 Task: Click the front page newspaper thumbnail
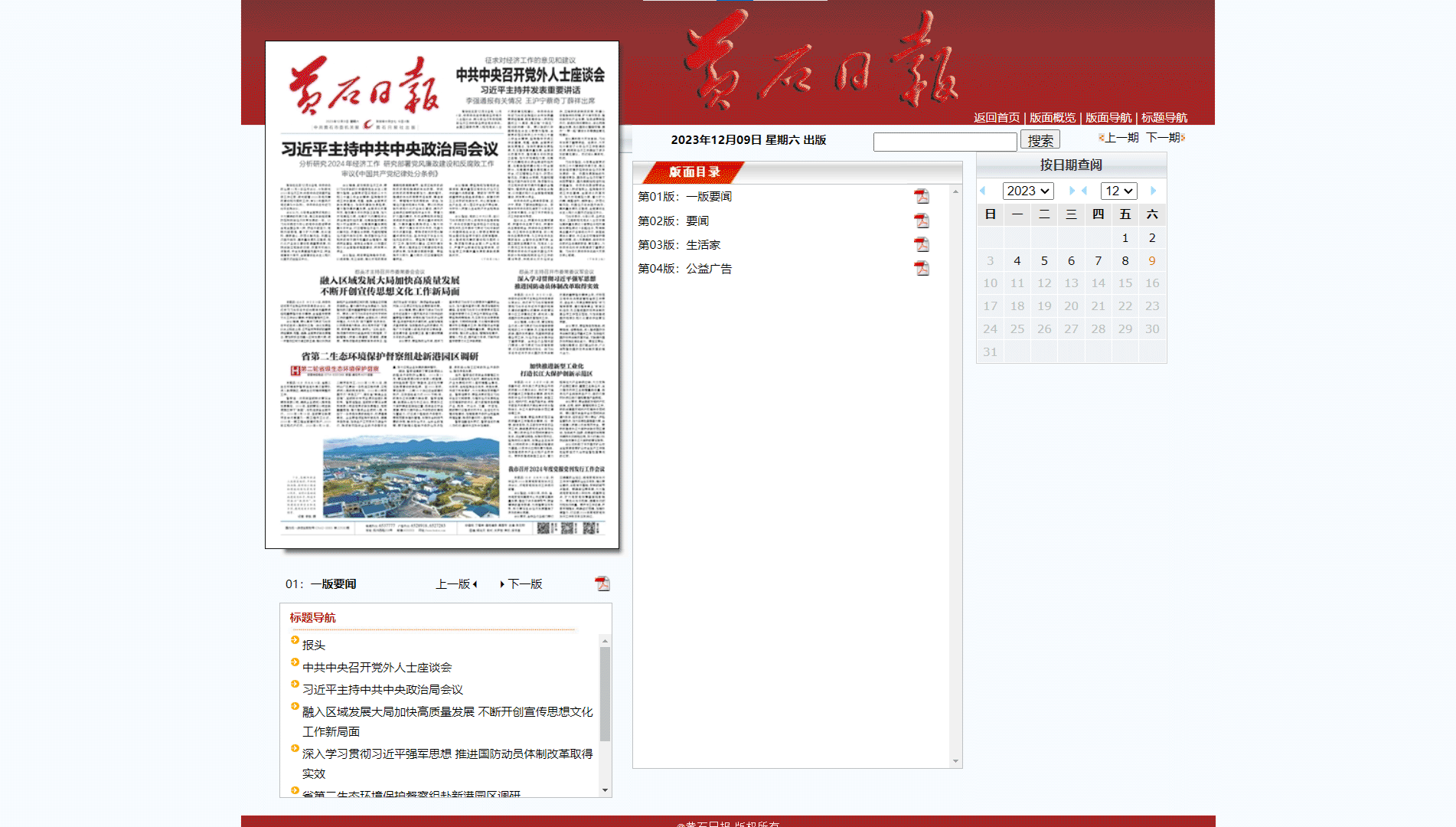442,295
